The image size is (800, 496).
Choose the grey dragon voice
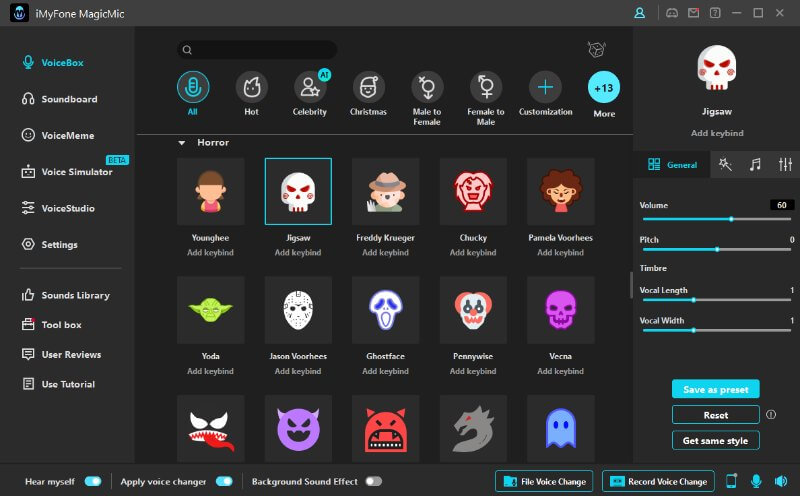point(473,429)
